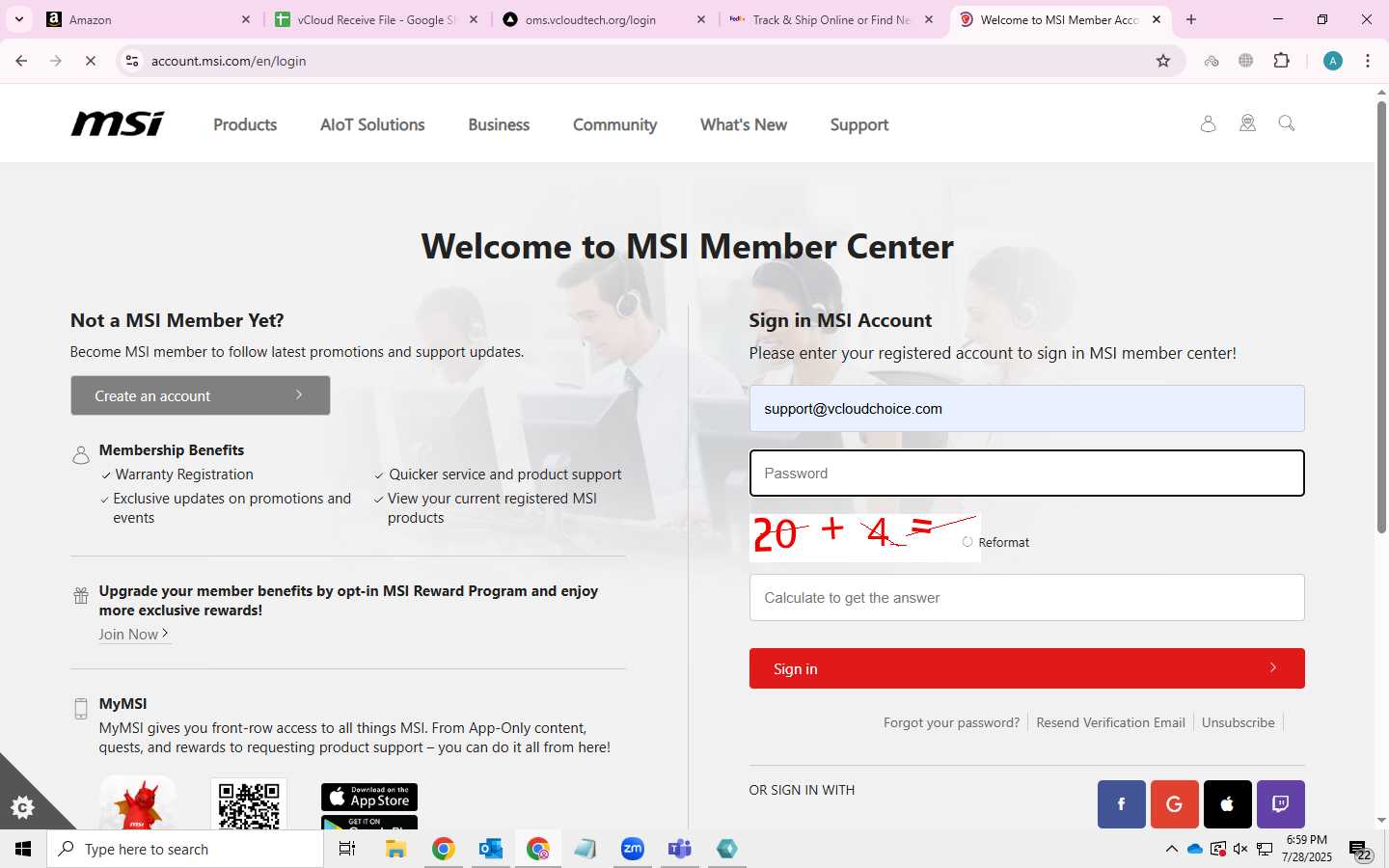Open Windows Start menu

(x=23, y=849)
